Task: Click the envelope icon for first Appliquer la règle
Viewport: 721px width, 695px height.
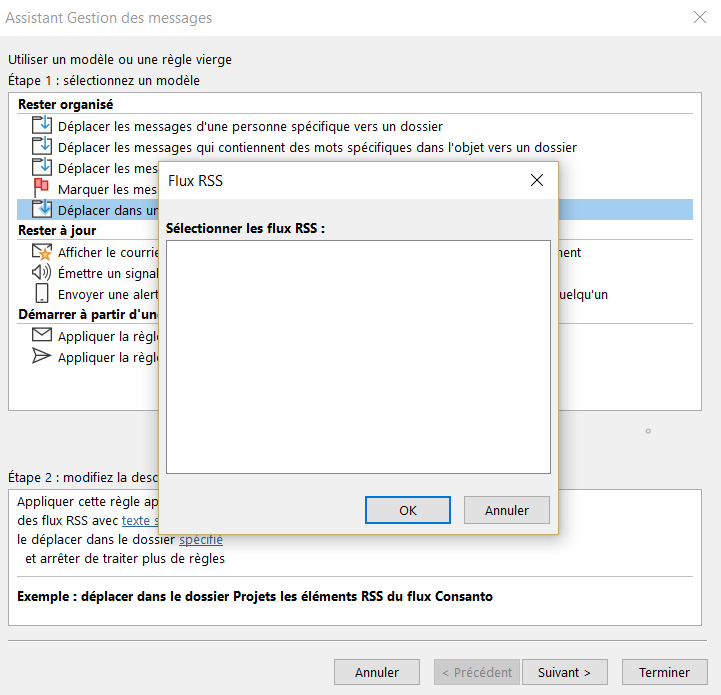Action: point(42,334)
